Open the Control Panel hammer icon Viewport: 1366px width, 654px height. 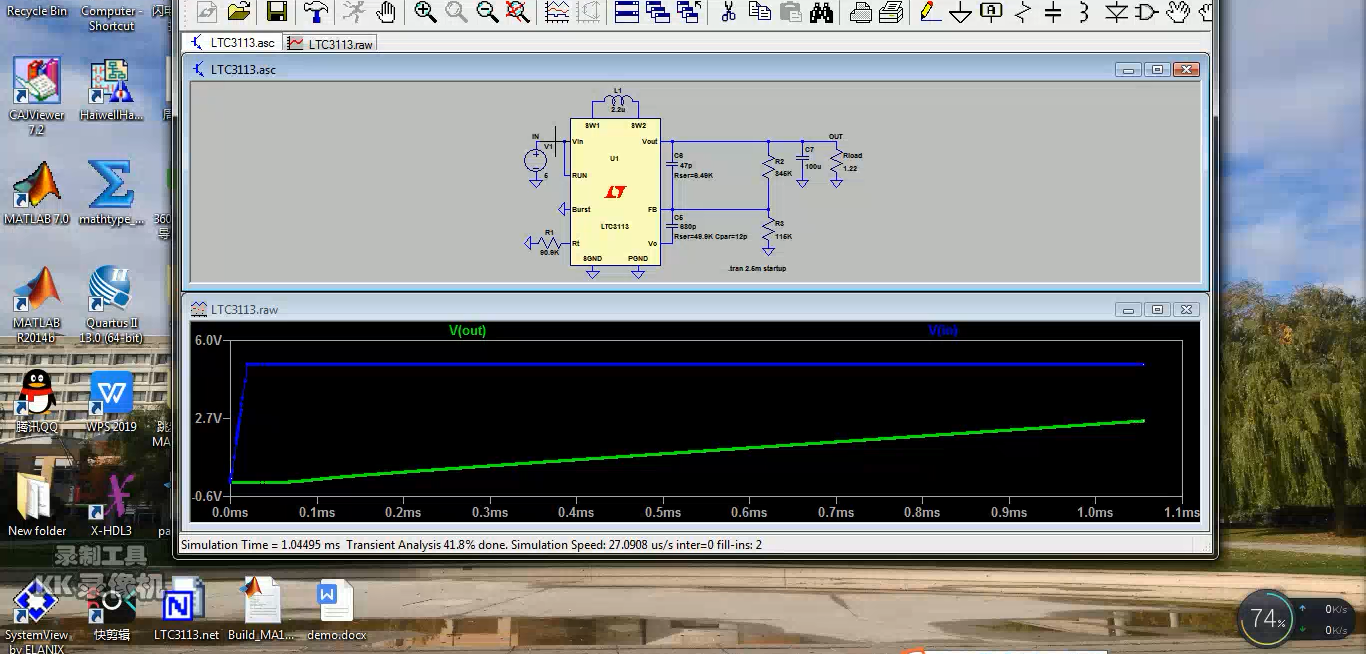(316, 12)
